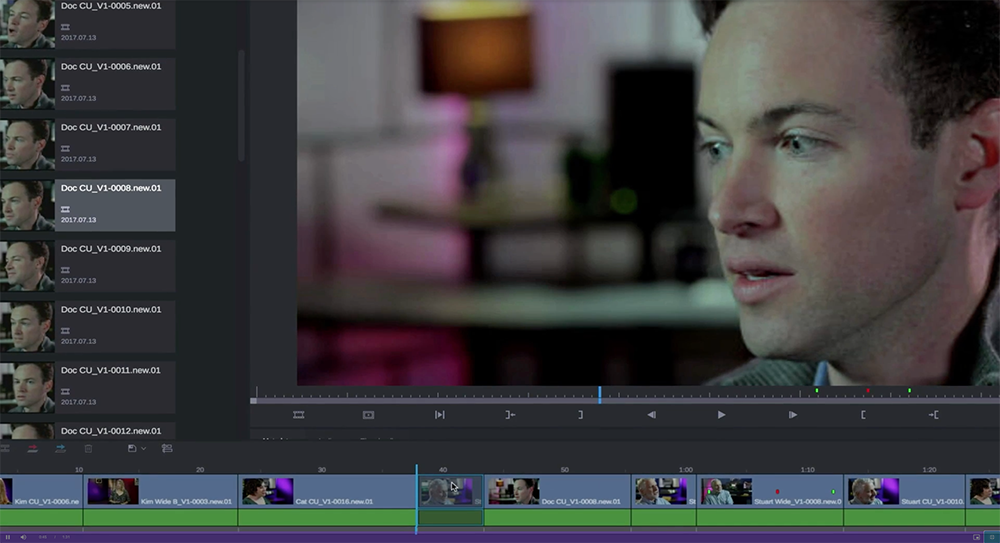Click the trash delete icon above timeline

click(x=89, y=449)
